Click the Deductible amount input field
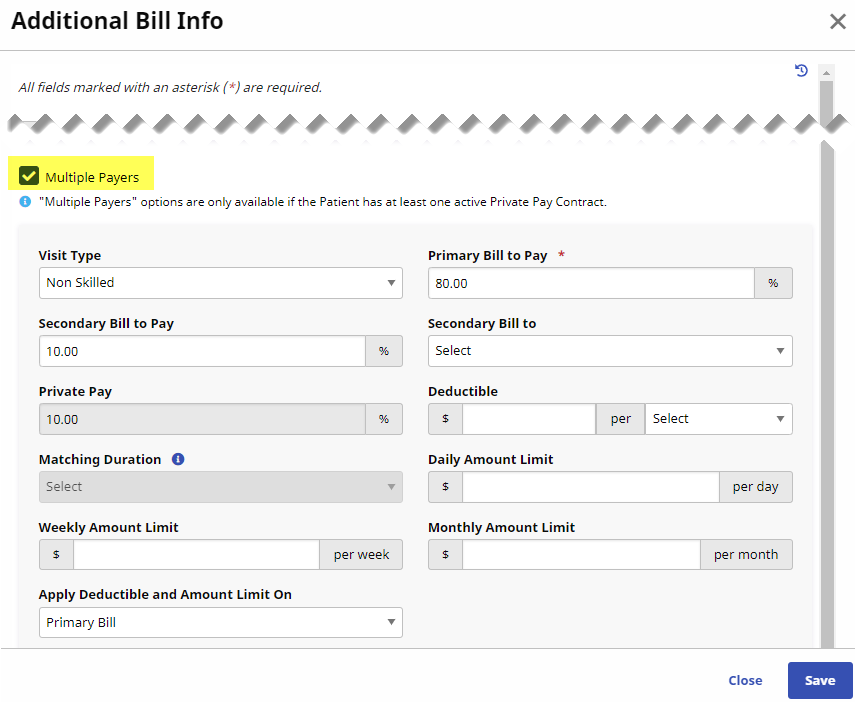This screenshot has width=855, height=702. coord(528,419)
